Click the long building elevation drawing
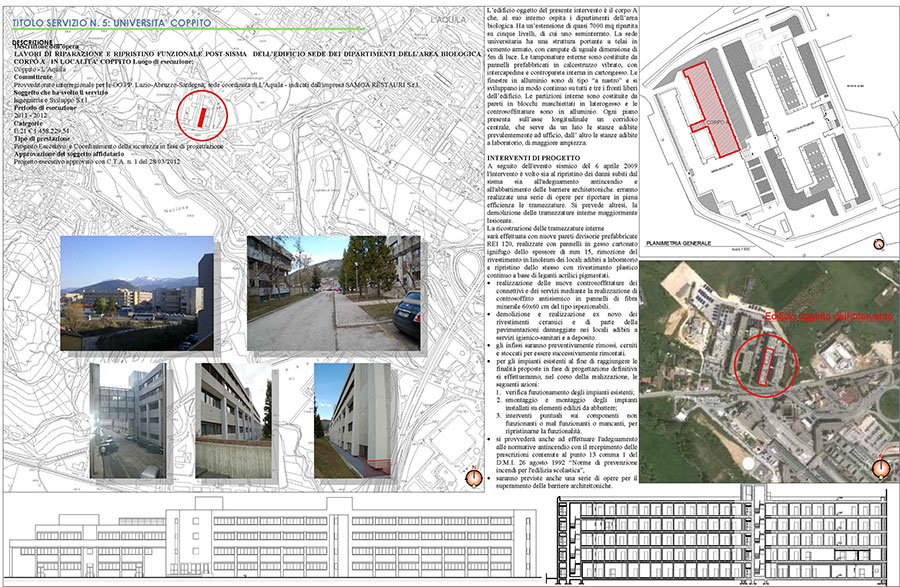The image size is (900, 587). tap(273, 537)
